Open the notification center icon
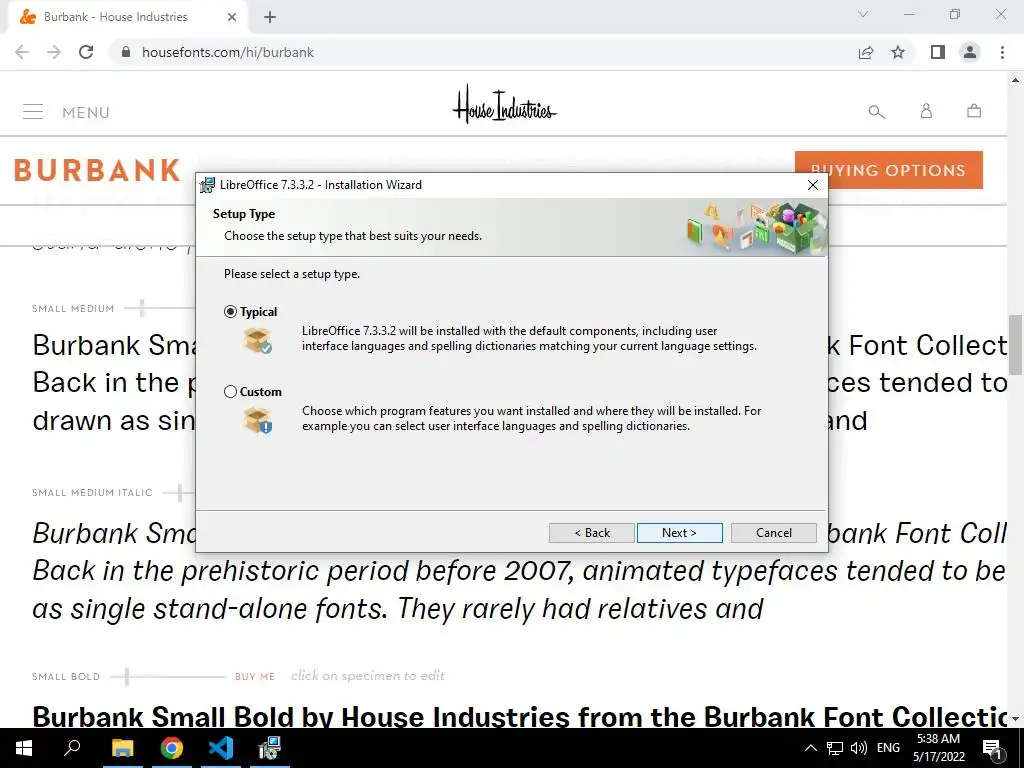Screen dimensions: 1024x768 [992, 748]
